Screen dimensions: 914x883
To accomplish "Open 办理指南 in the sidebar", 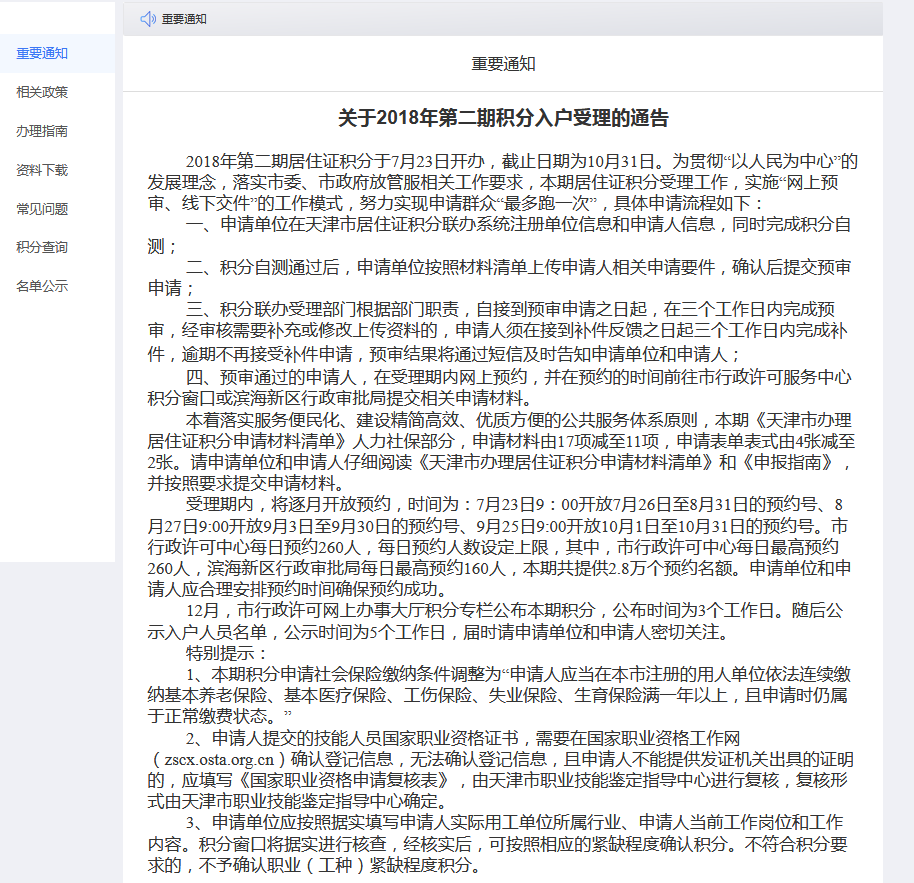I will pyautogui.click(x=42, y=131).
